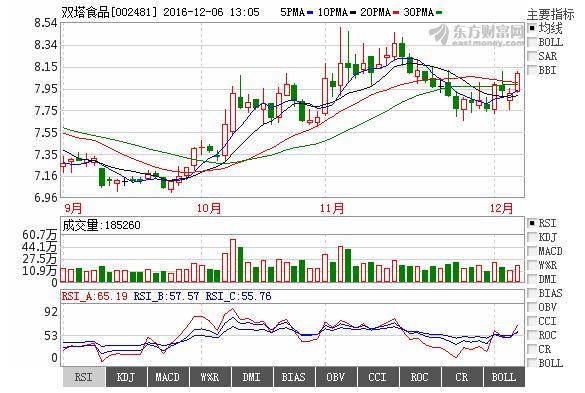
Task: Click the last candlestick on the chart
Action: coord(517,81)
